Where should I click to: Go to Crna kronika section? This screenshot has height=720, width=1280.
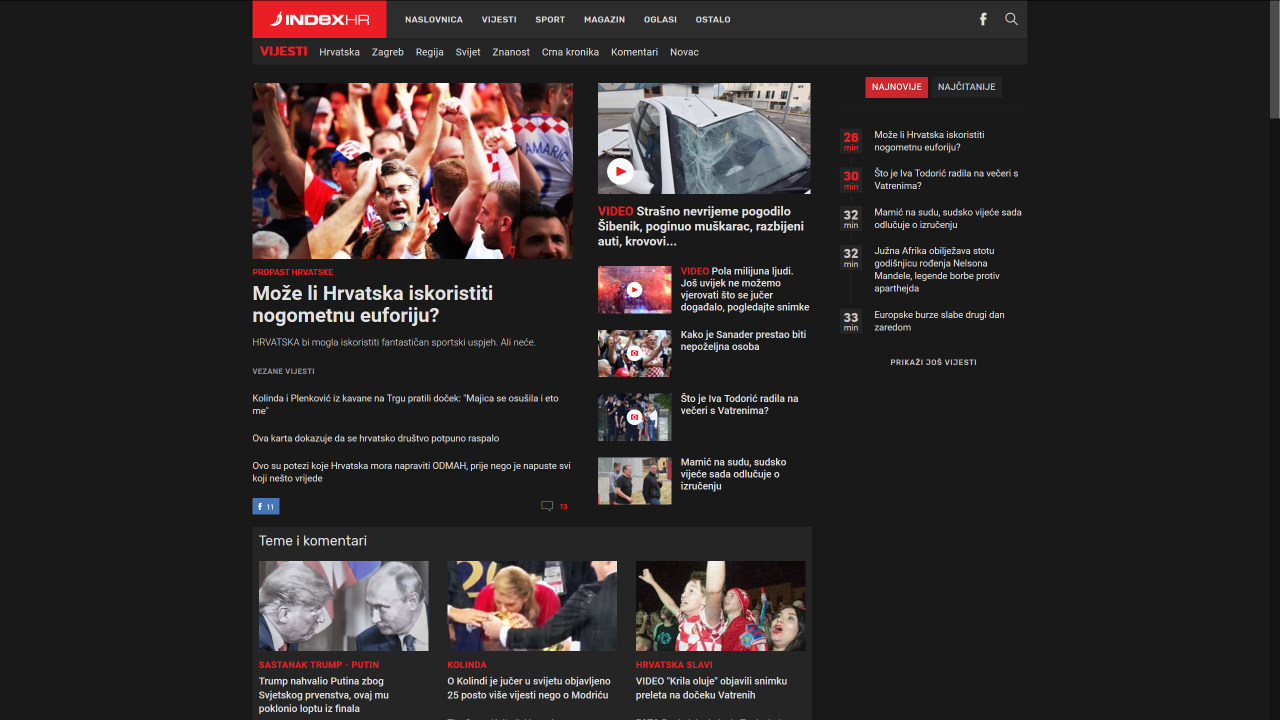click(x=570, y=52)
